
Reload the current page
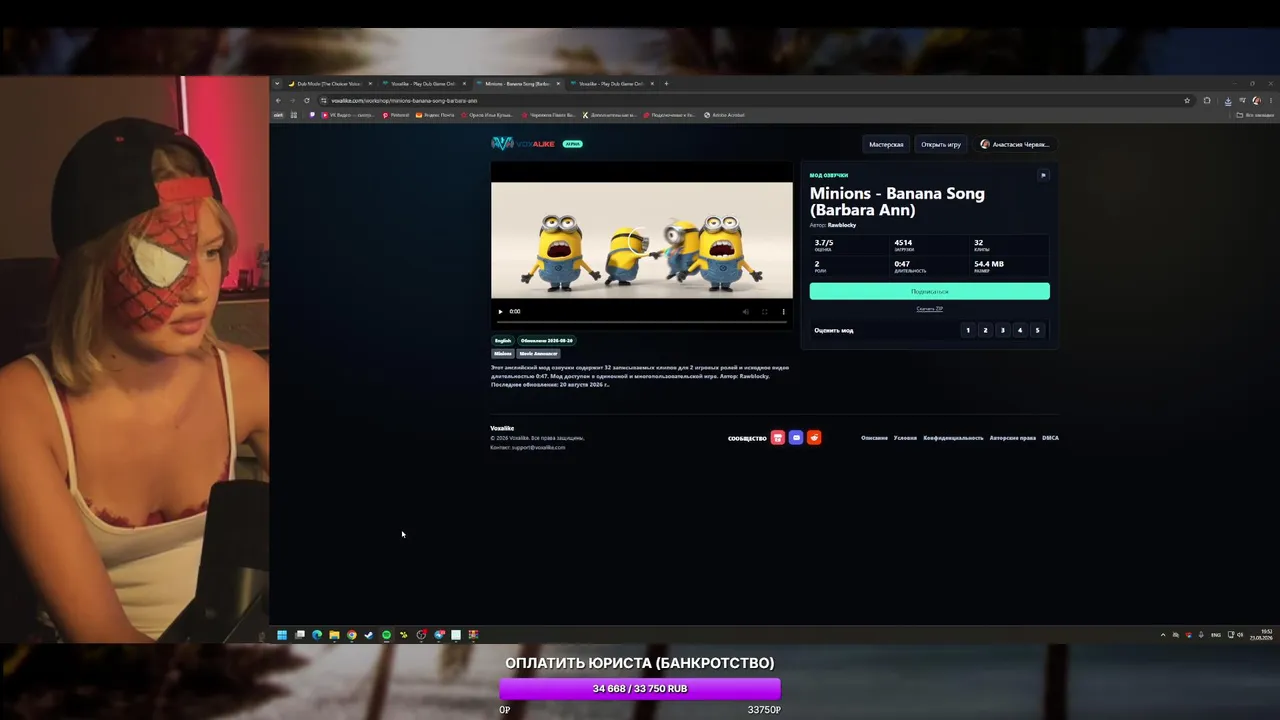(x=307, y=100)
